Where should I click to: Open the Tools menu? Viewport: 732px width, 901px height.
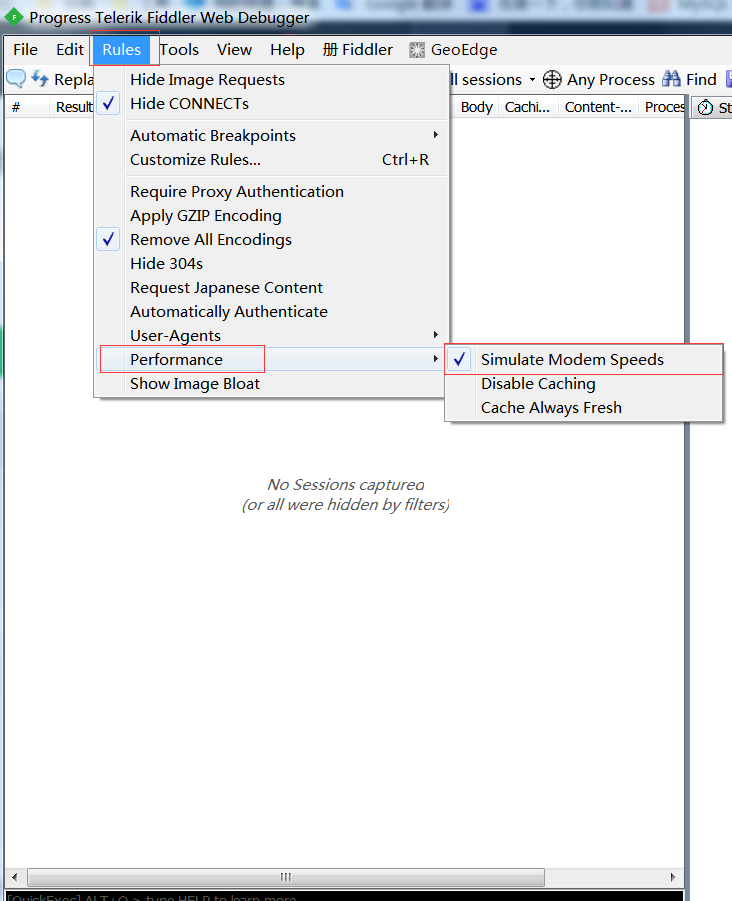179,50
